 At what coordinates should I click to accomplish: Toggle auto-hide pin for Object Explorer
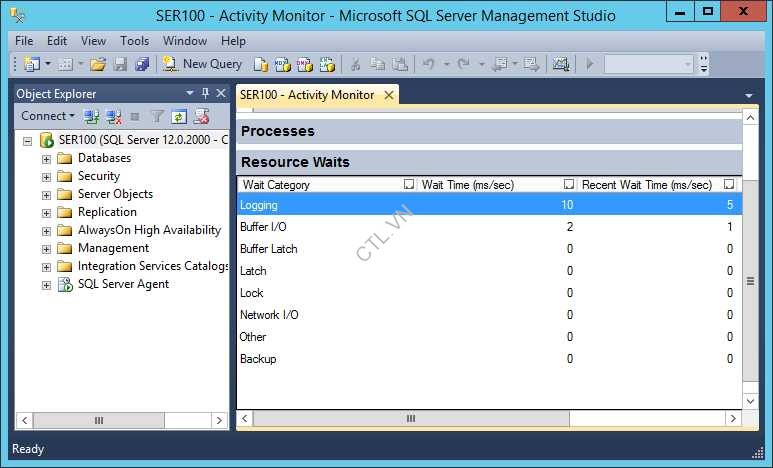206,93
